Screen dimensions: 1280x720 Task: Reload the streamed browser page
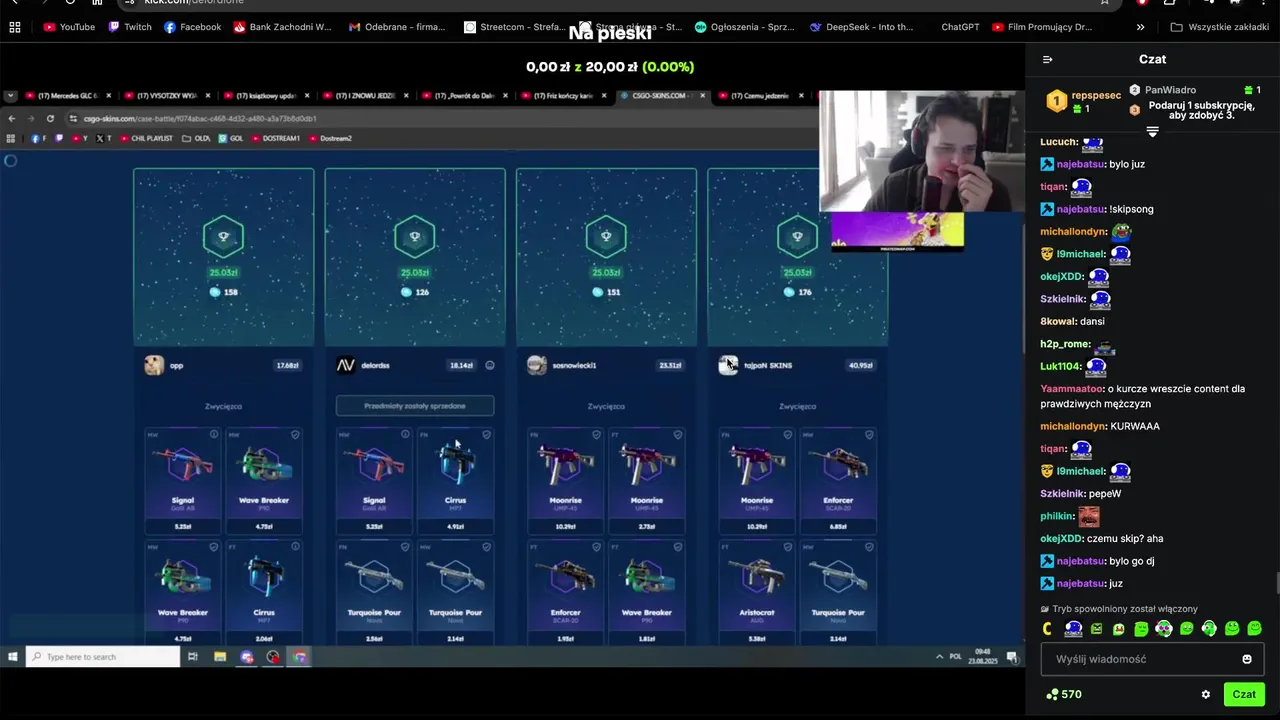pyautogui.click(x=50, y=118)
